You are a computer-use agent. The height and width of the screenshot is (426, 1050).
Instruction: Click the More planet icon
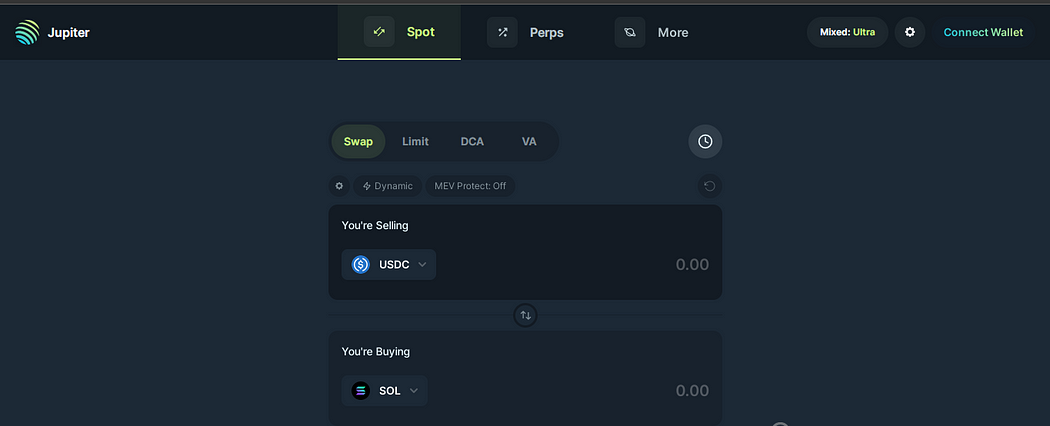point(629,32)
